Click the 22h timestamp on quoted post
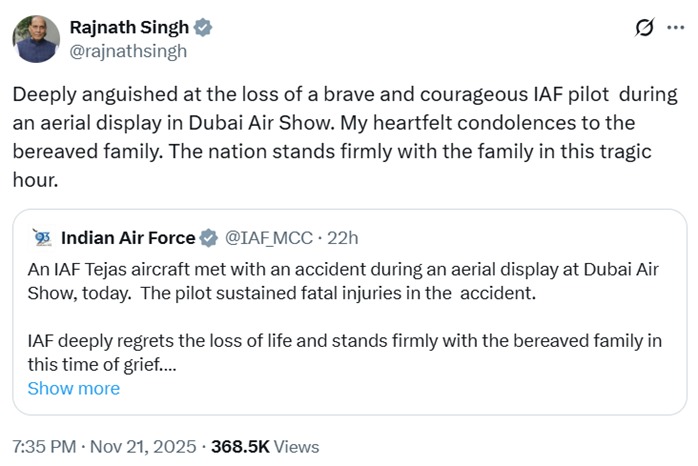Image resolution: width=698 pixels, height=466 pixels. click(342, 238)
